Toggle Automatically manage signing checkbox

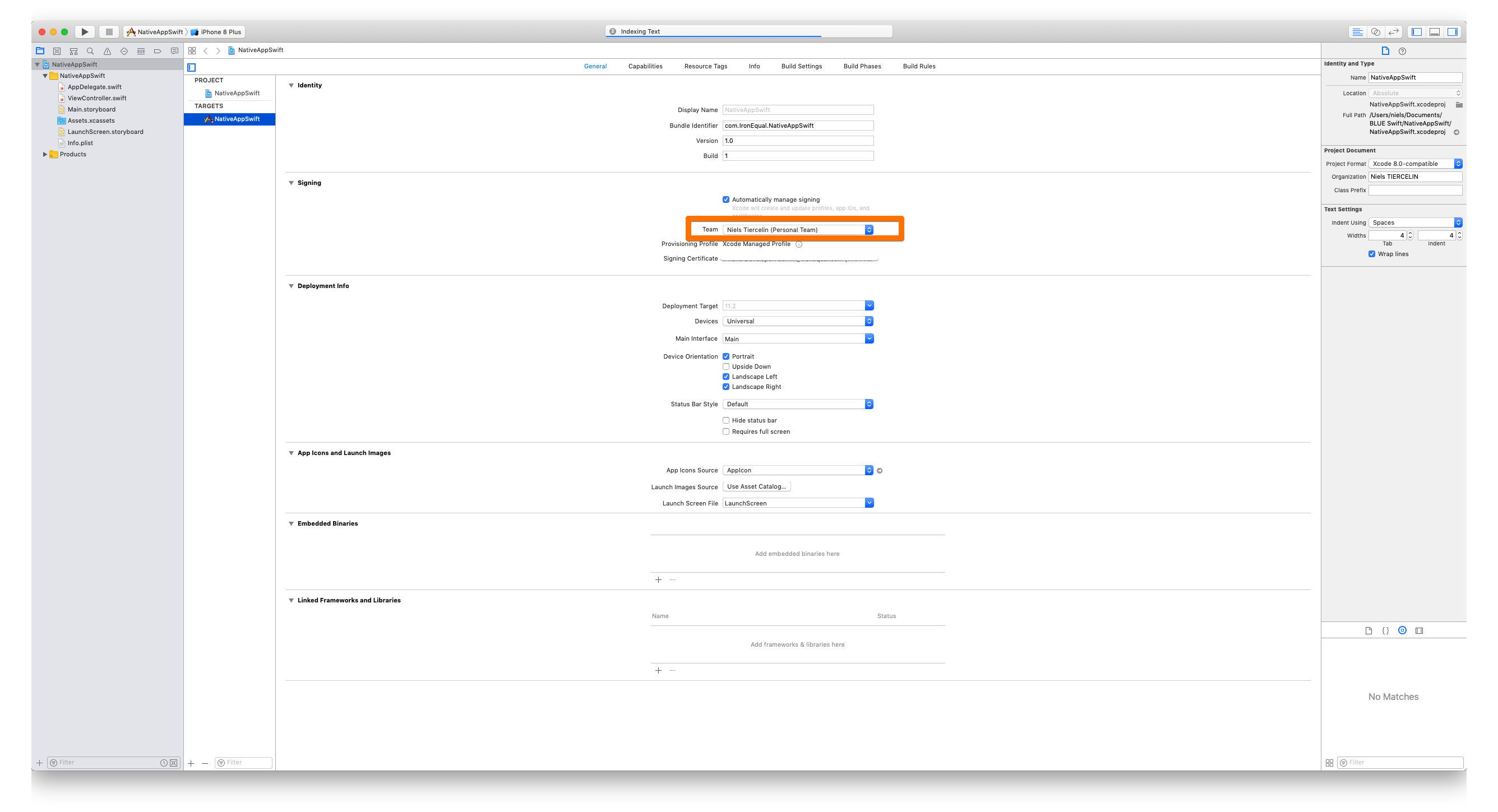[726, 199]
